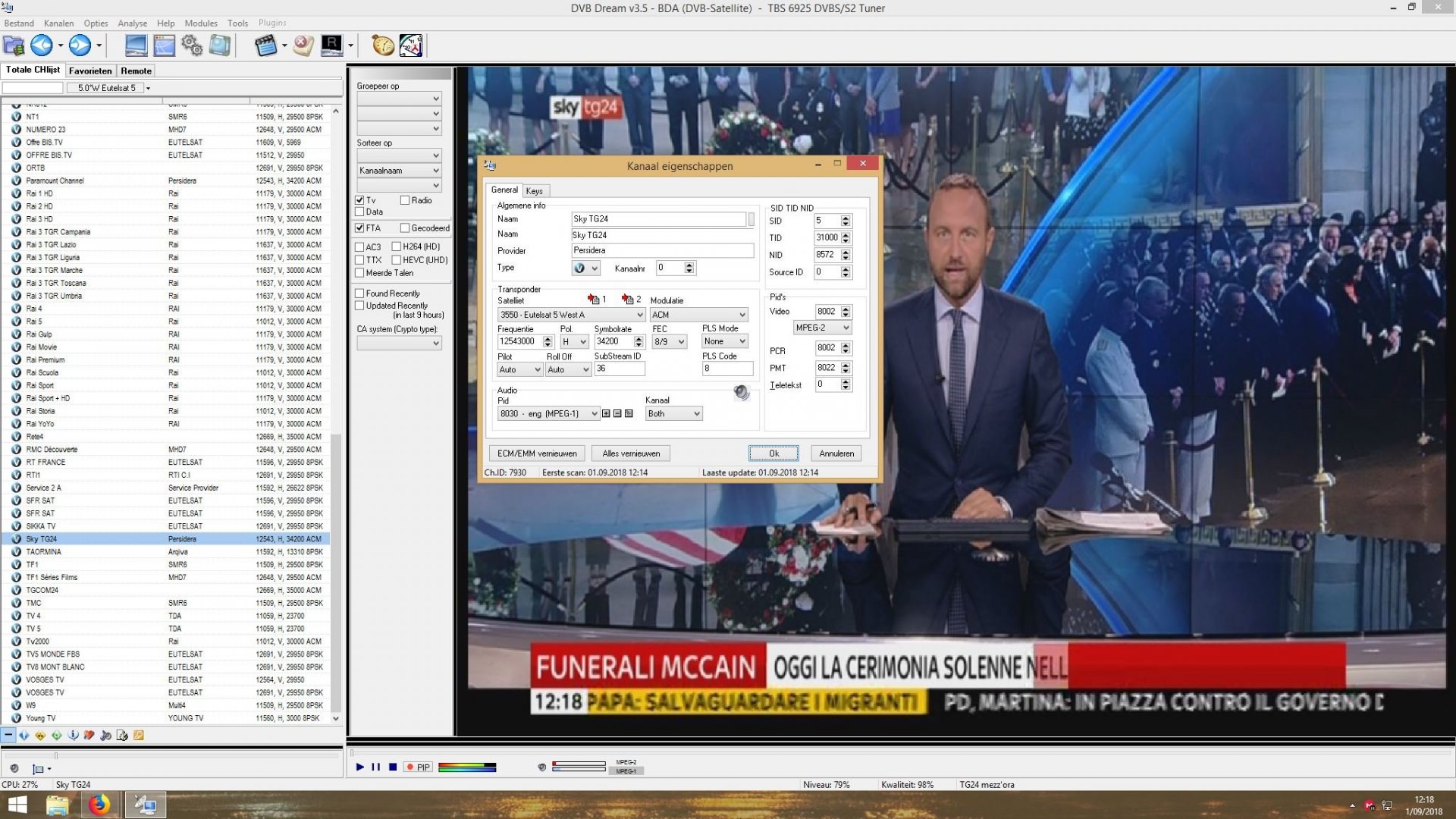
Task: Click the fullscreen monitor icon
Action: click(136, 45)
